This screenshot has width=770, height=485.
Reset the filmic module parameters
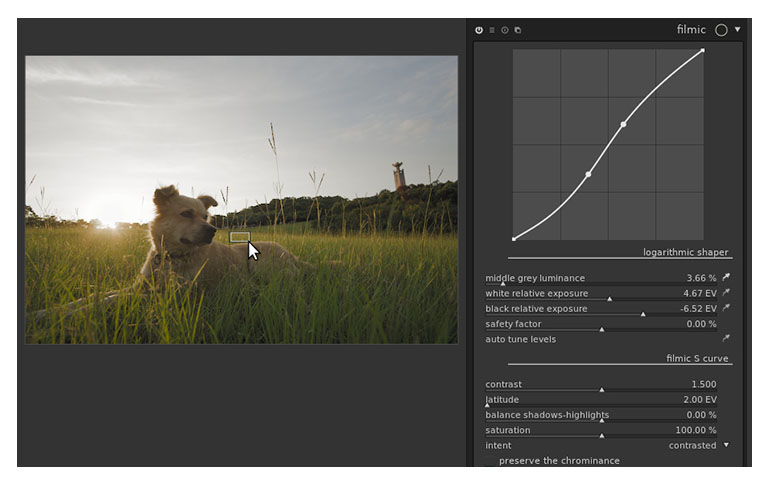[504, 30]
